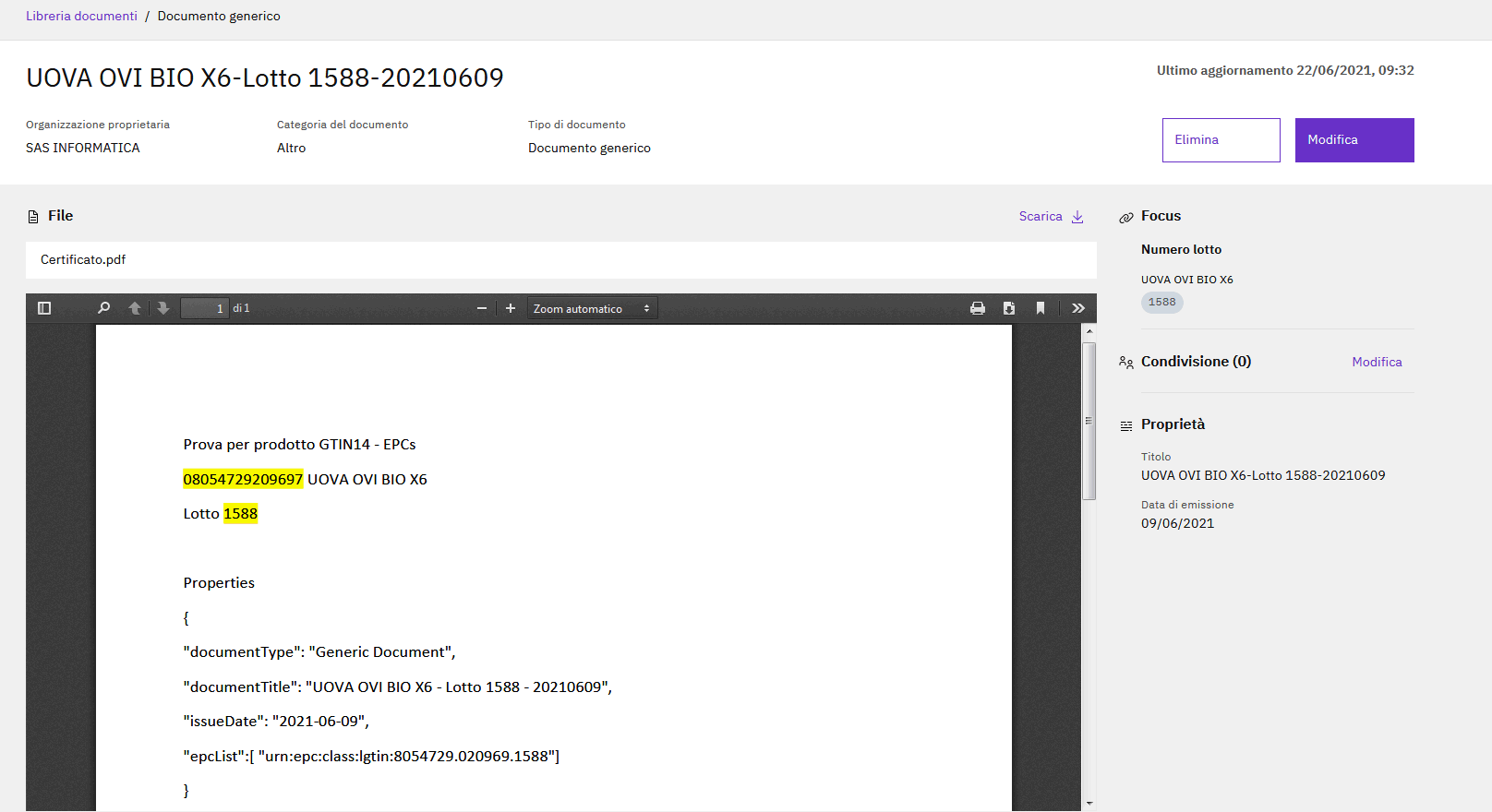This screenshot has width=1492, height=812.
Task: Go to next page in PDF viewer
Action: pos(163,308)
